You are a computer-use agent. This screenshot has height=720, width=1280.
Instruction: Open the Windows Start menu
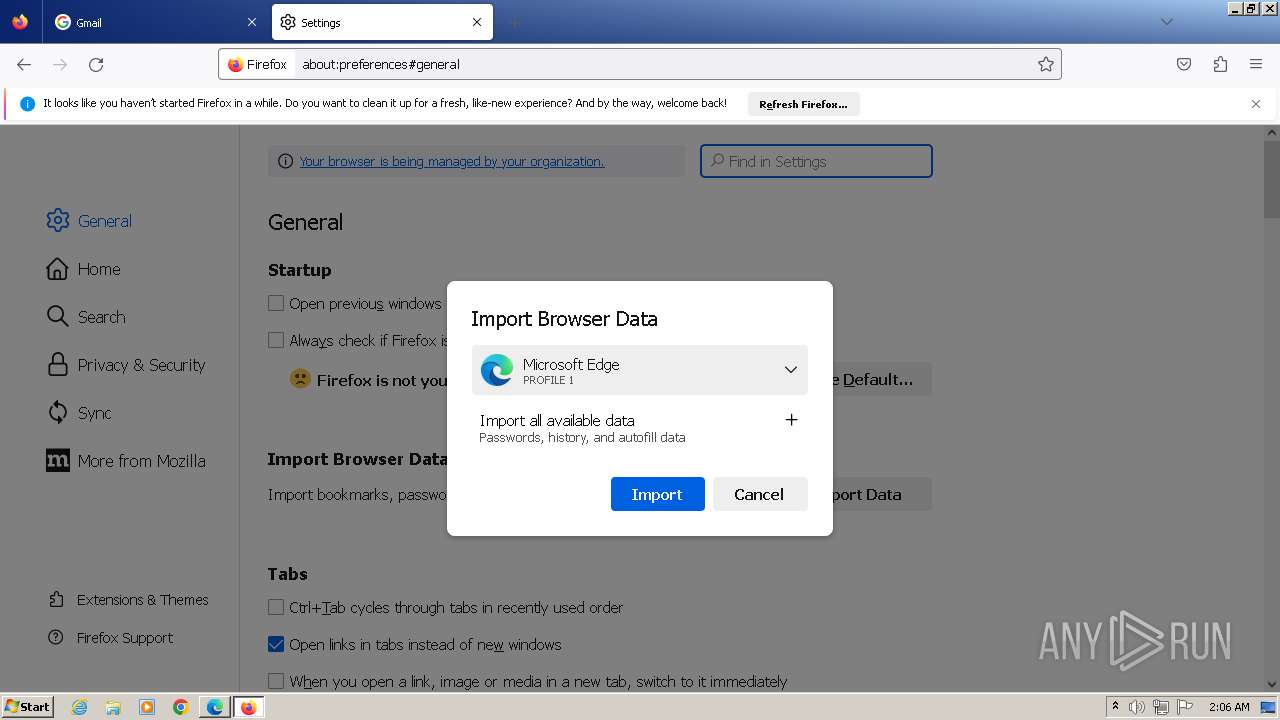coord(27,706)
